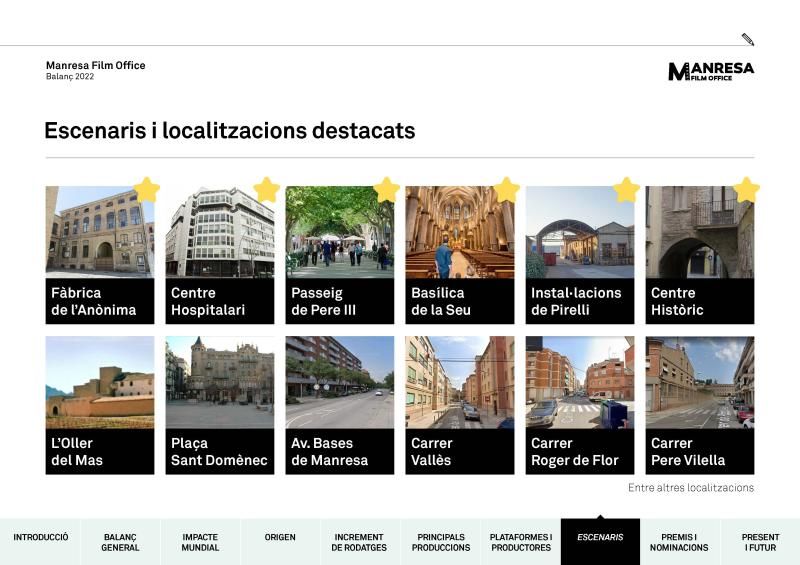The image size is (800, 565).
Task: Click the star on Passeig de Pere III
Action: (x=387, y=190)
